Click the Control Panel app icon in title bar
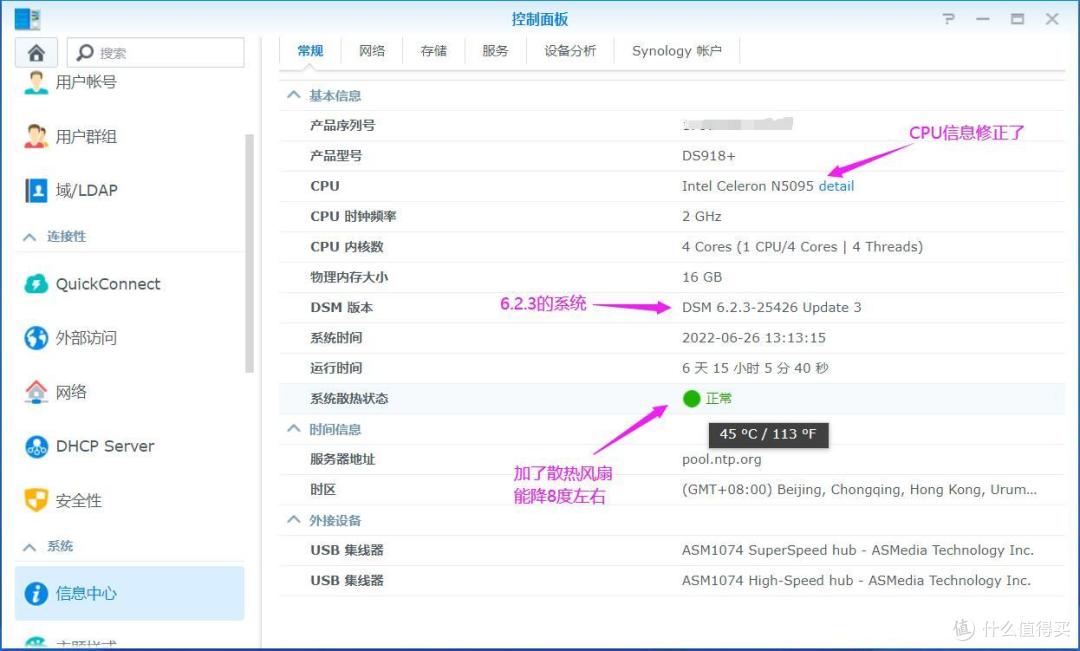 pos(28,19)
